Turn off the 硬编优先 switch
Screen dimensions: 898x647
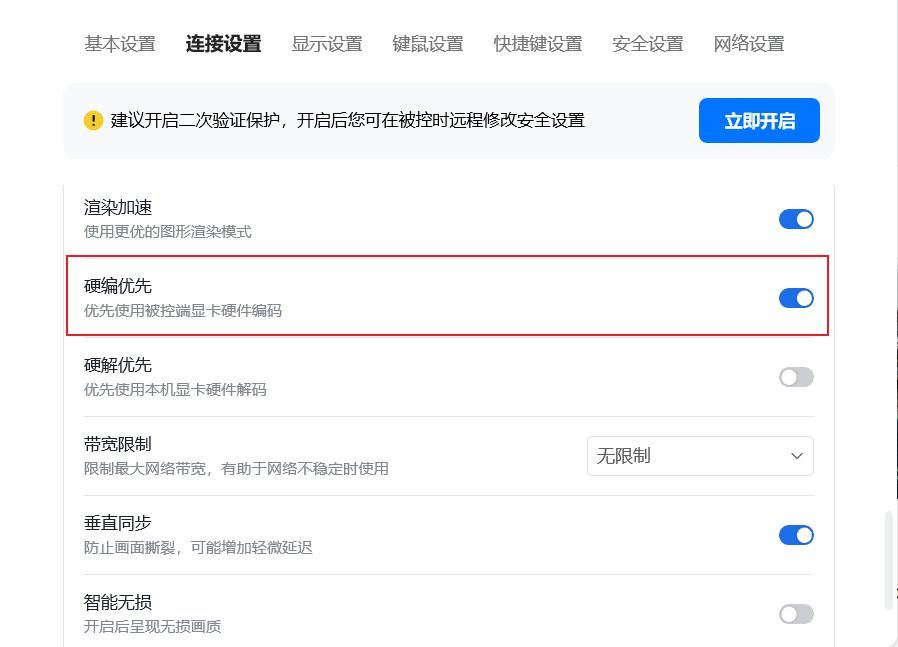tap(796, 298)
